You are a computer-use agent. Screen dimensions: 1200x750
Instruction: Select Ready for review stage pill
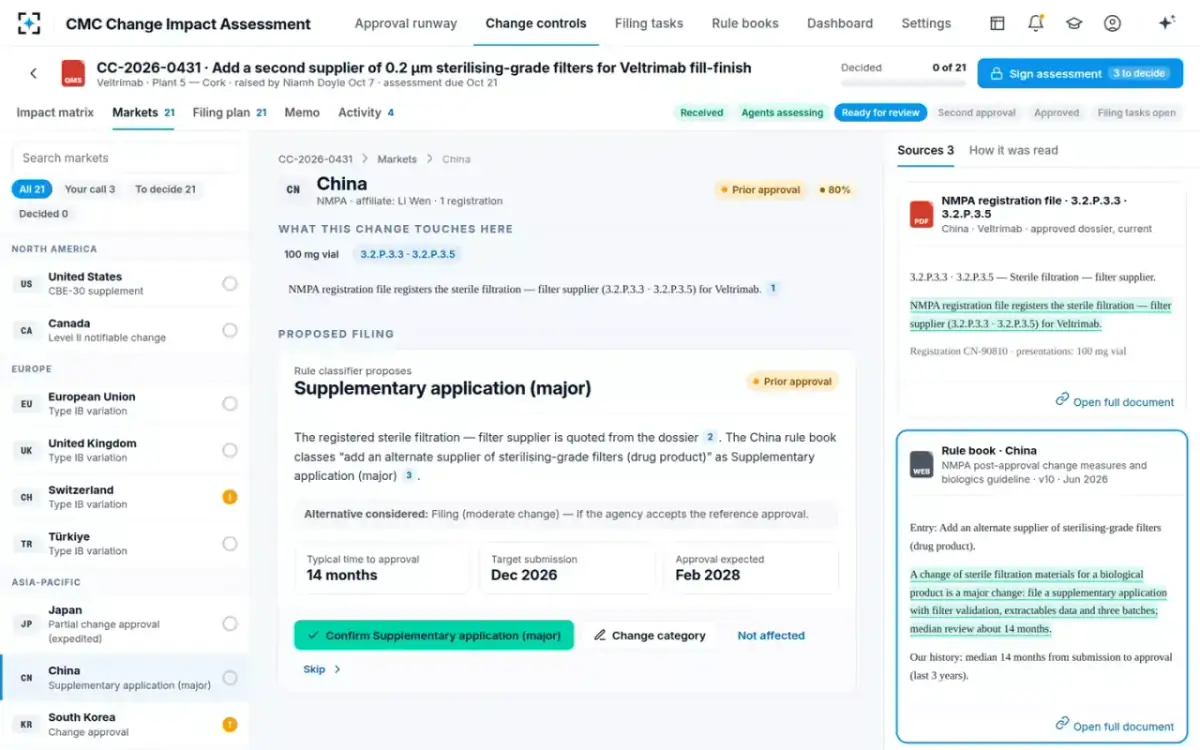880,113
